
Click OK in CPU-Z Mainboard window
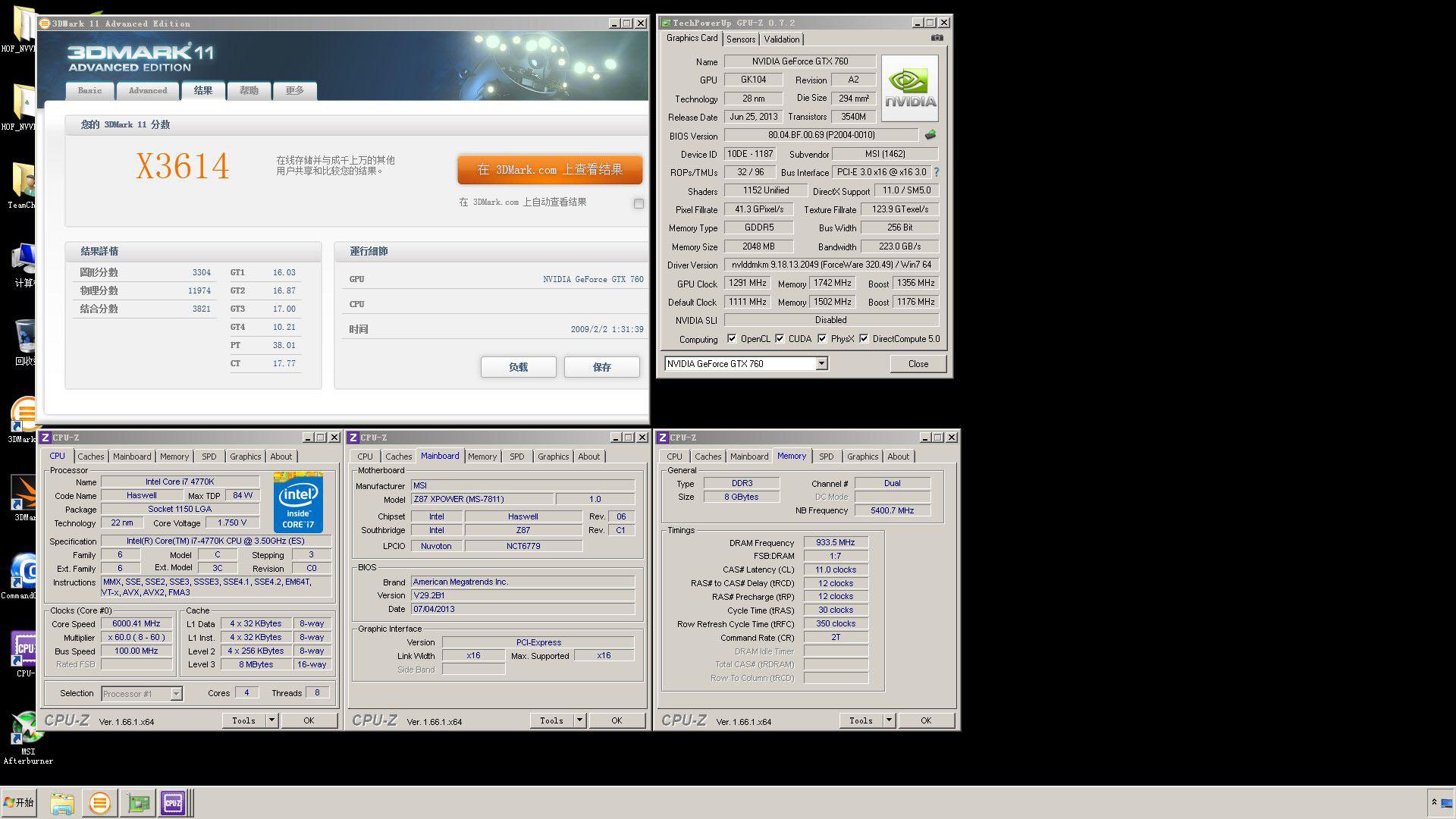point(617,720)
